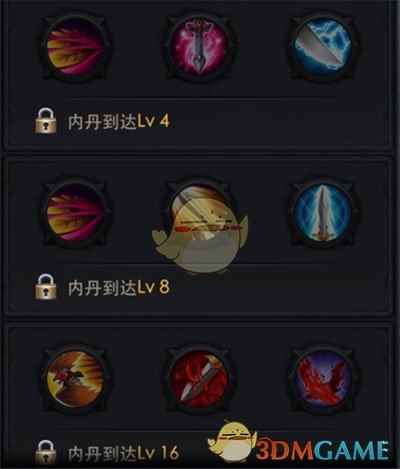Click the 内丹到达 text in the Lv 4 row
This screenshot has height=469, width=400.
pos(102,122)
